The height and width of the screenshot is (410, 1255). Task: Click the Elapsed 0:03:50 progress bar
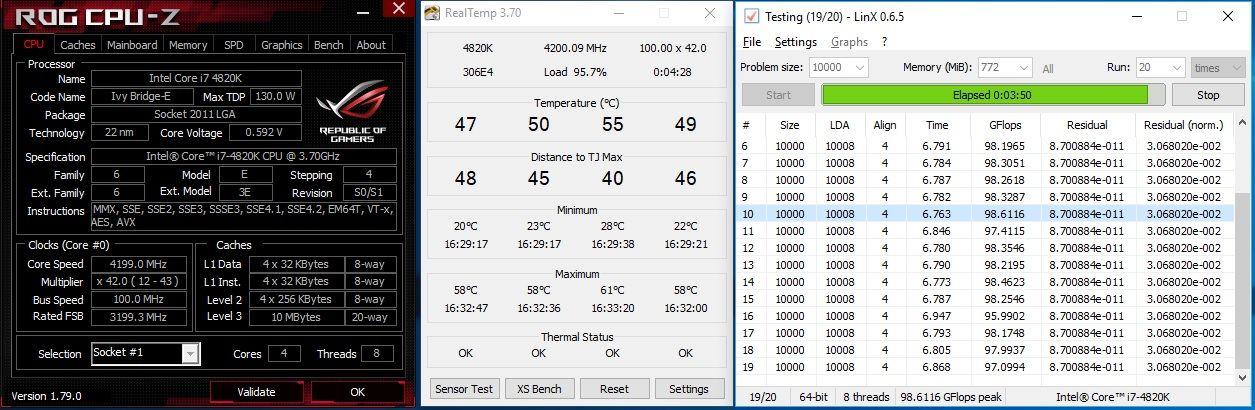(993, 95)
